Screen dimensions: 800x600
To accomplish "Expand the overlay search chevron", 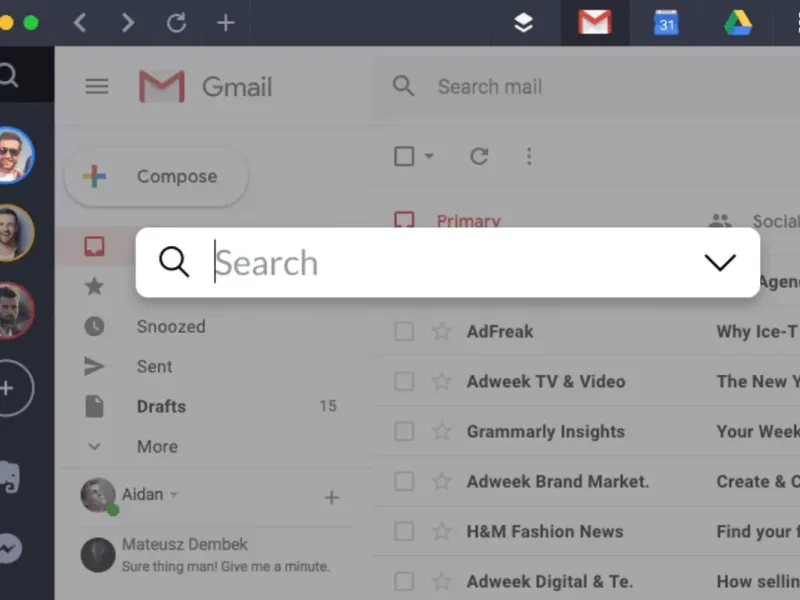I will [720, 262].
